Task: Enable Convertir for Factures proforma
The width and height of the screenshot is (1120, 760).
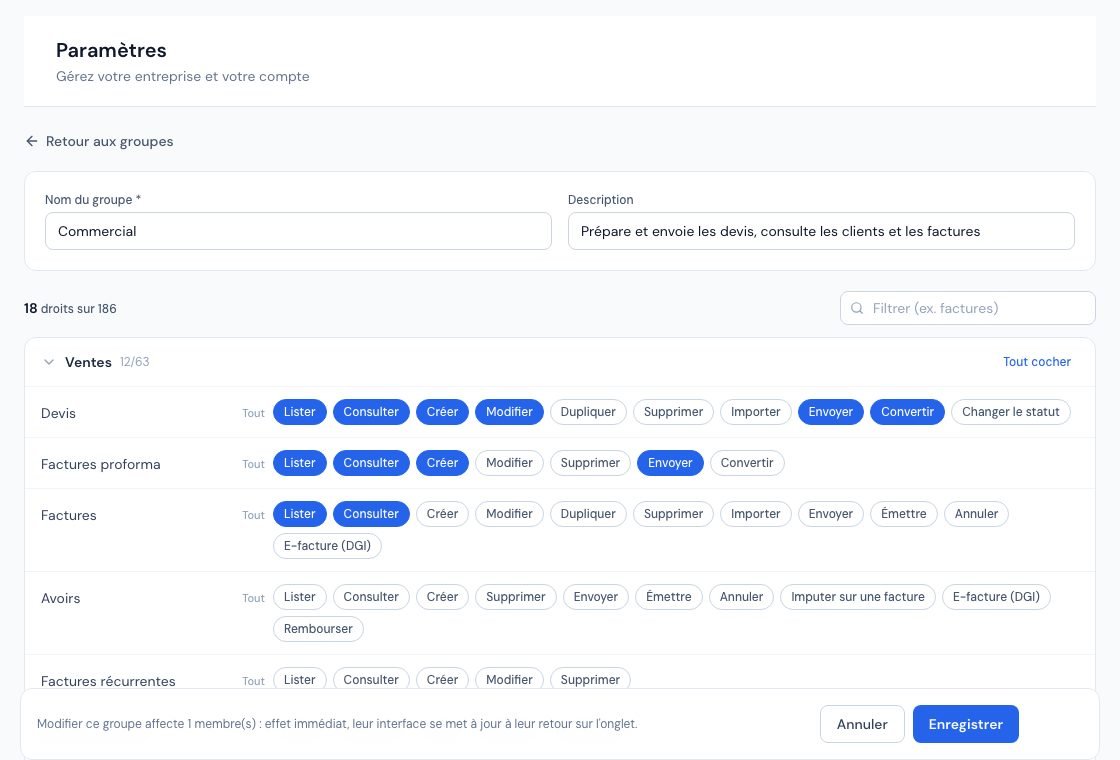Action: click(x=747, y=463)
